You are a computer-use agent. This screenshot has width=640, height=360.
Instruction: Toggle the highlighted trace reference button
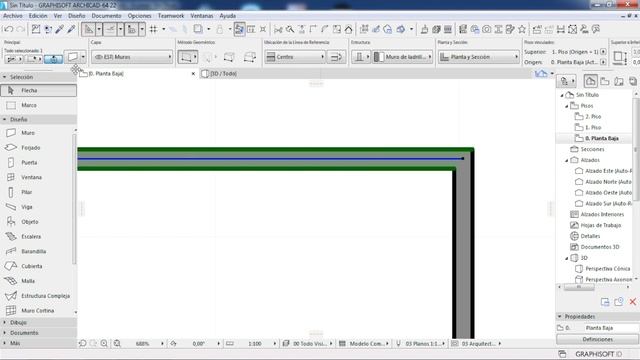[x=240, y=29]
